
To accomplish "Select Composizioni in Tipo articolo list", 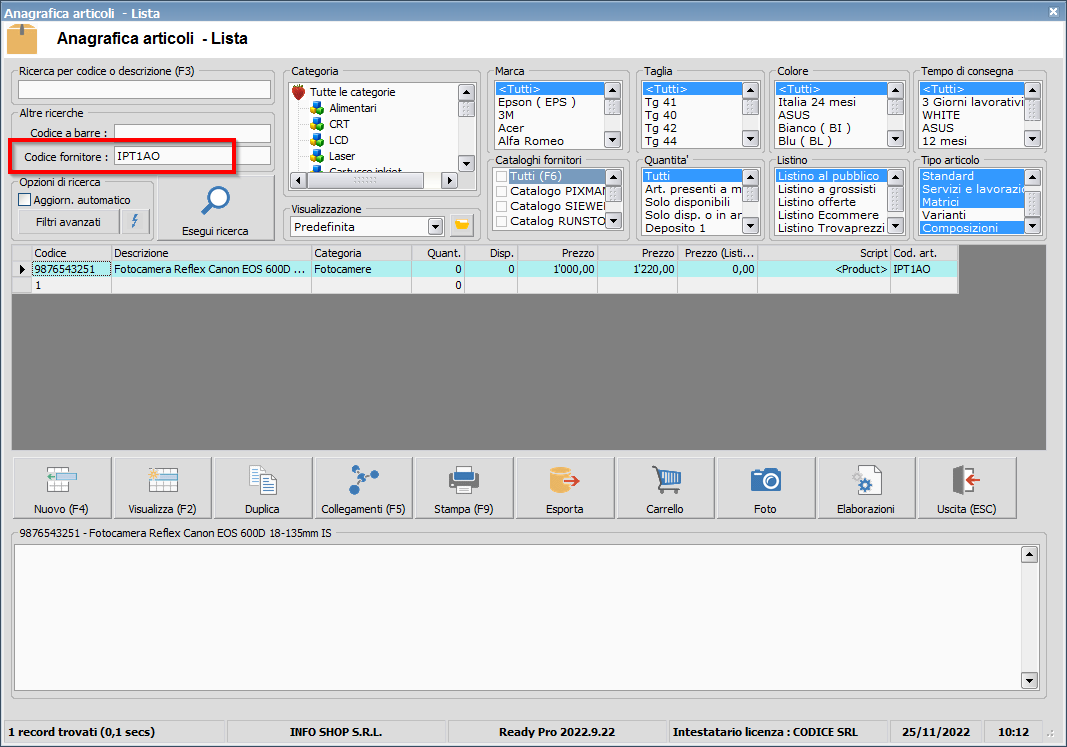I will [972, 228].
